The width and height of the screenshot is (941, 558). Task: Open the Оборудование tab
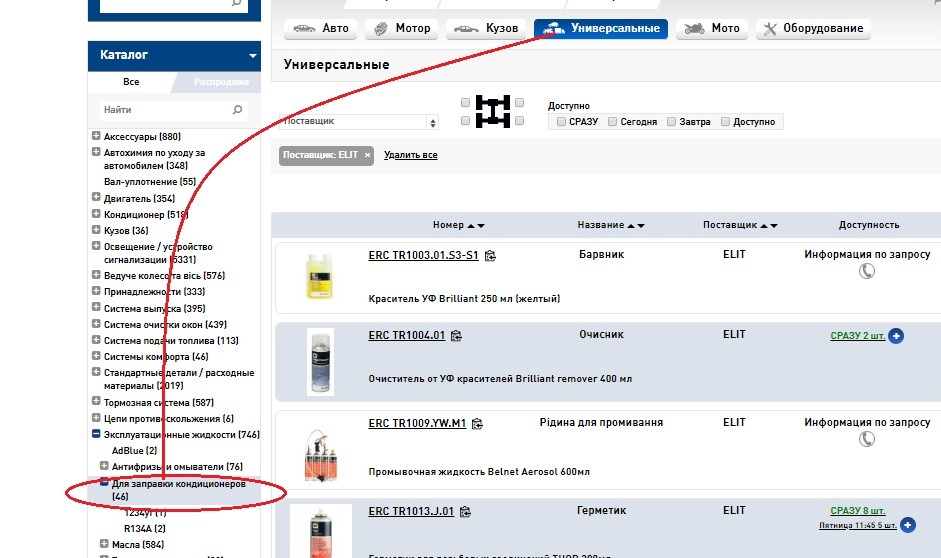(813, 29)
